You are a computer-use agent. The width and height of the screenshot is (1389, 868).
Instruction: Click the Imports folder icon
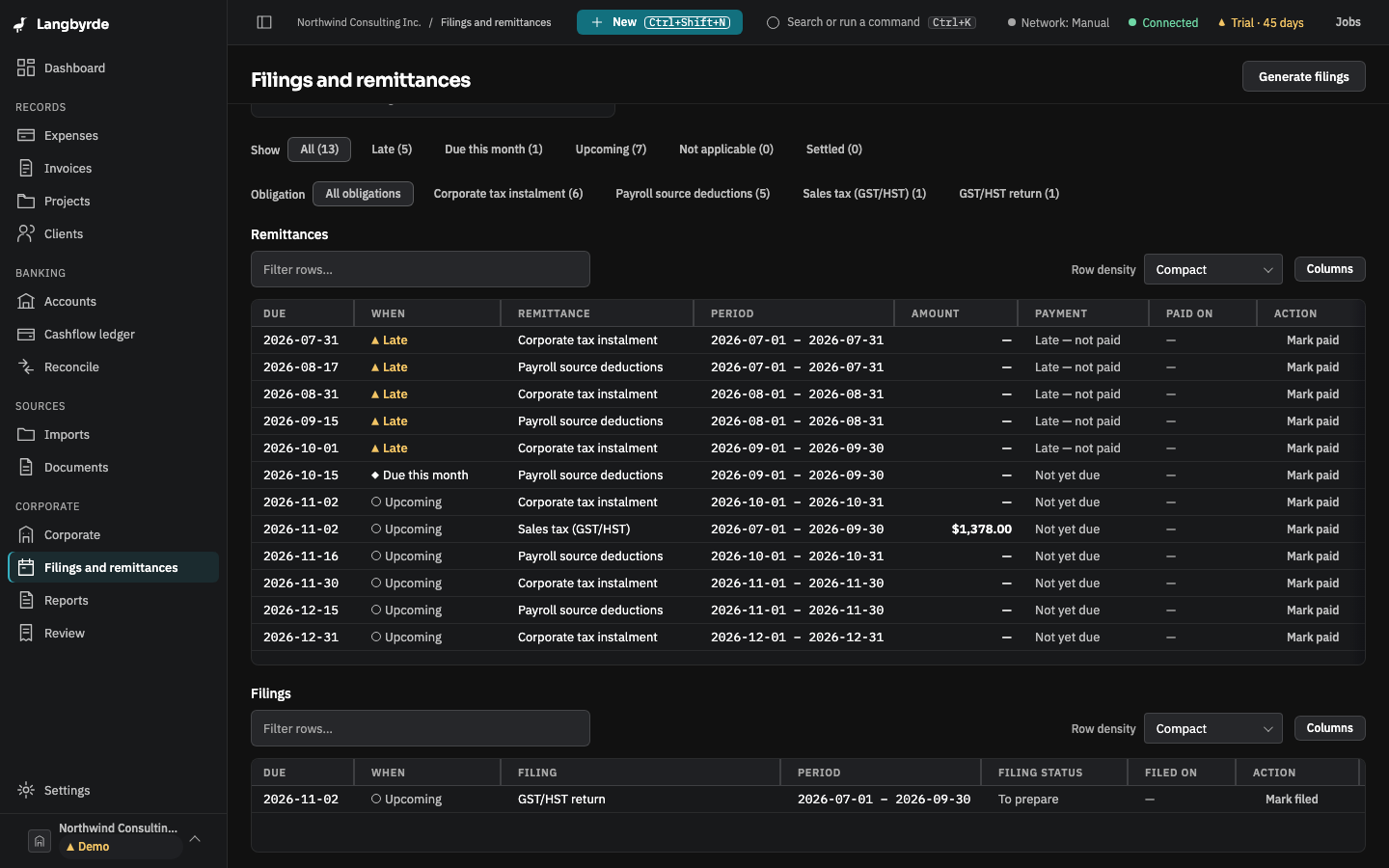pos(26,434)
